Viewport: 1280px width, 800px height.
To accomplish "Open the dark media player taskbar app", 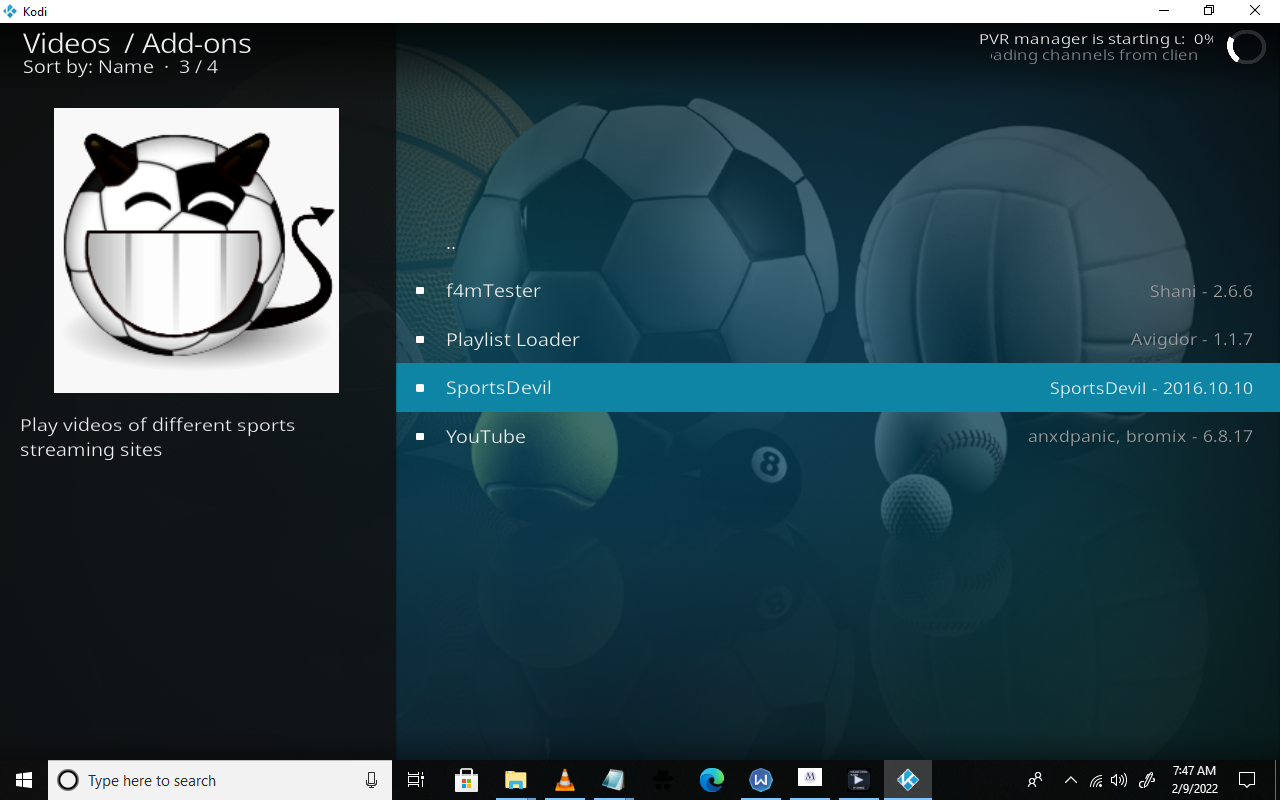I will [x=858, y=780].
